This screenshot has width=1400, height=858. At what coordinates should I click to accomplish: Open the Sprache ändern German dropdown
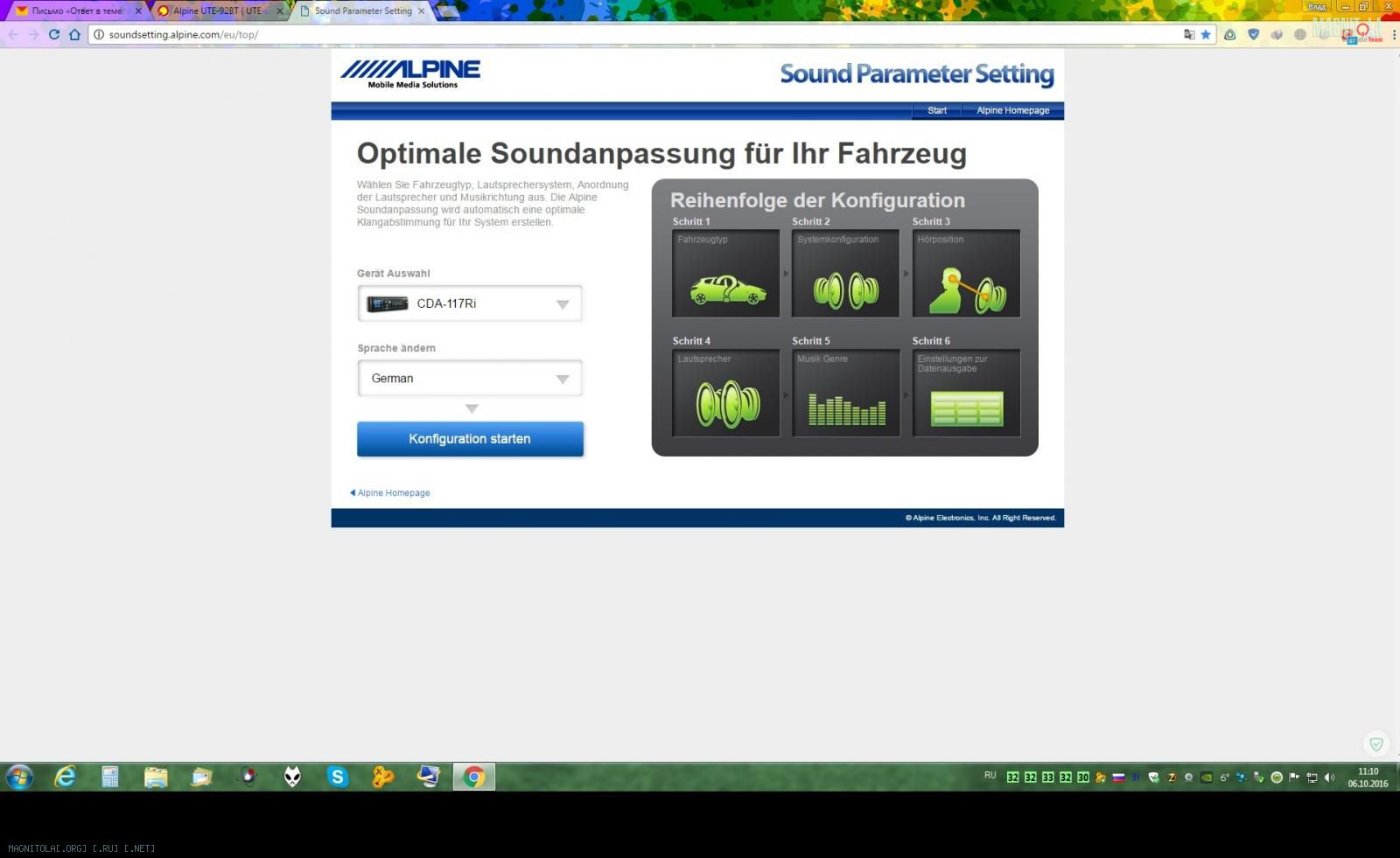[470, 378]
